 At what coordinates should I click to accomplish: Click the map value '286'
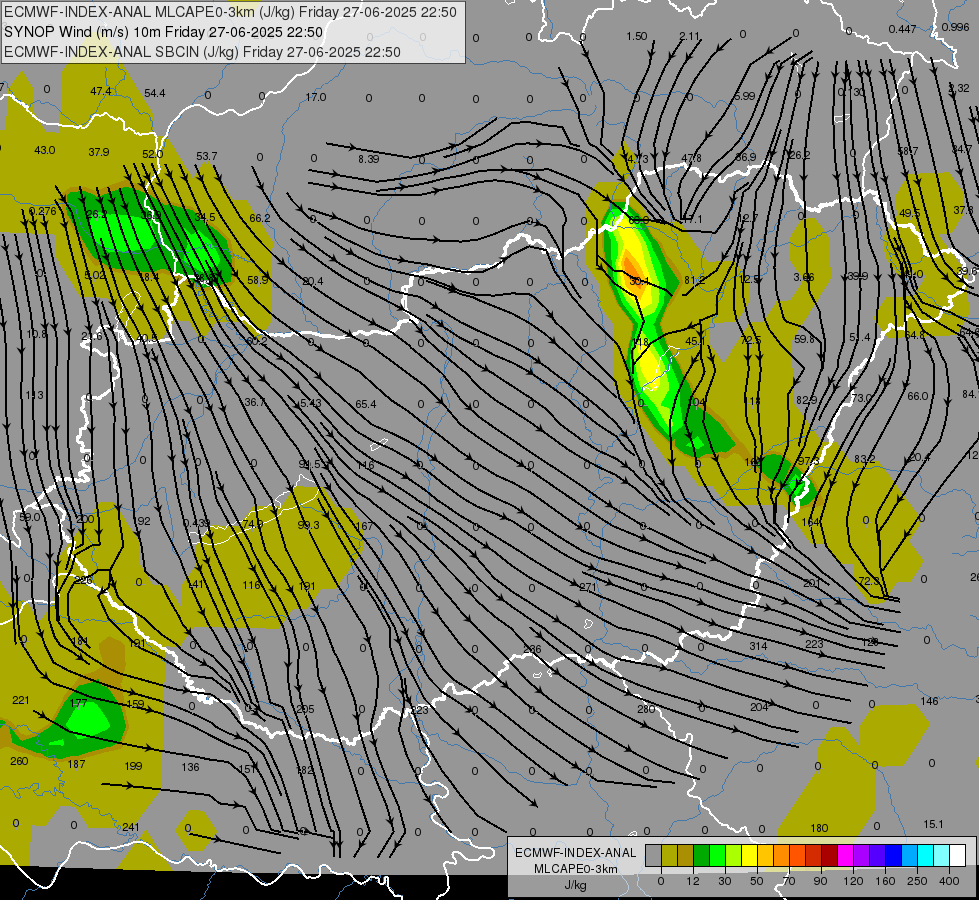click(533, 649)
